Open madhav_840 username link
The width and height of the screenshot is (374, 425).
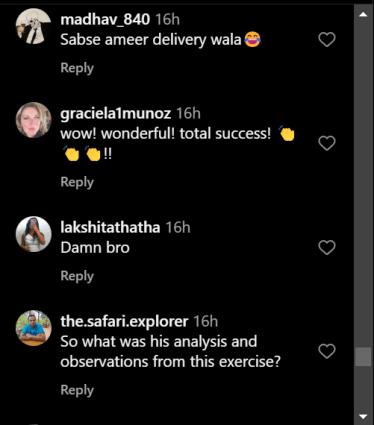[x=105, y=19]
